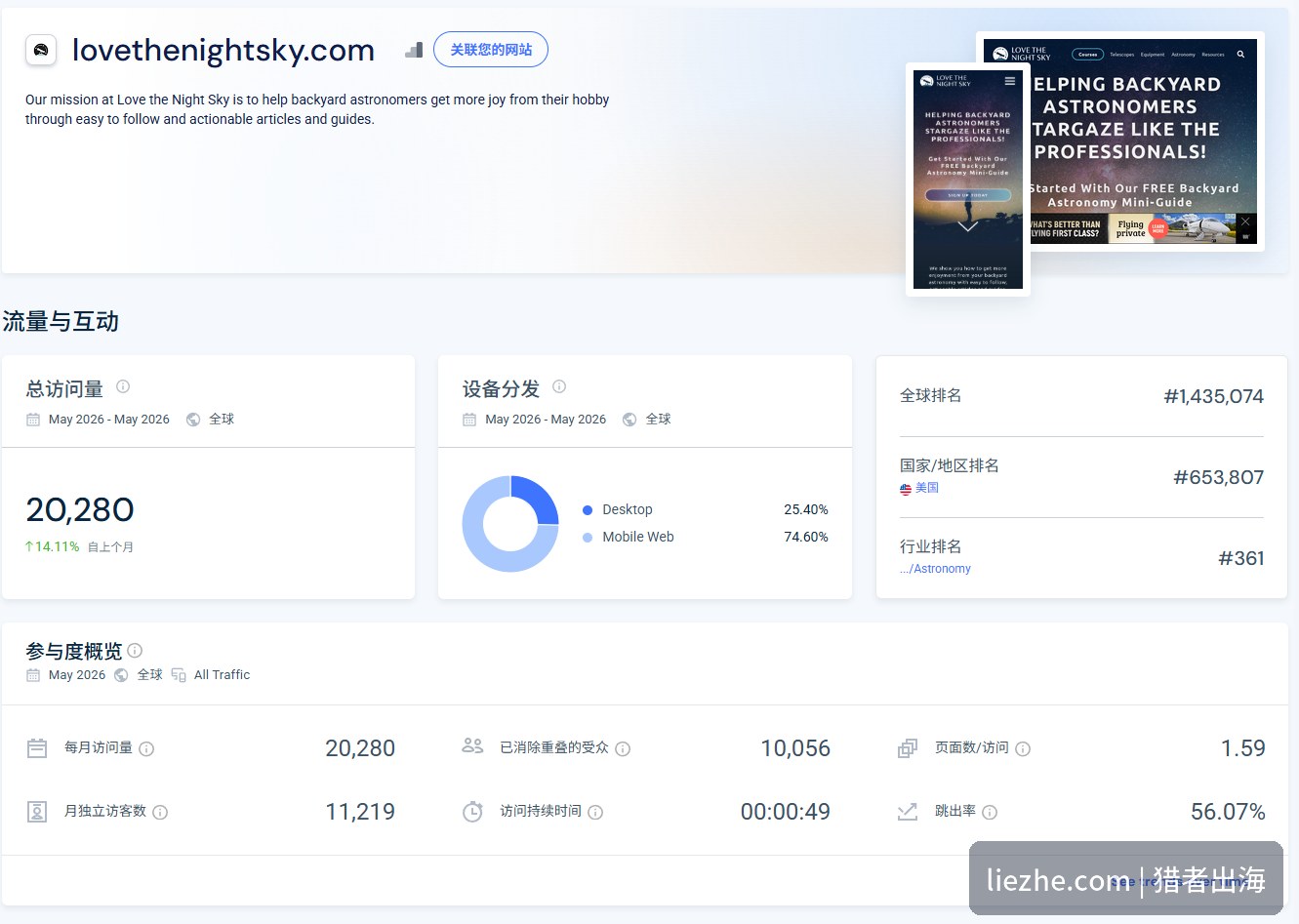Click the 74.60% Mobile Web share value
This screenshot has height=924, width=1299.
(806, 538)
